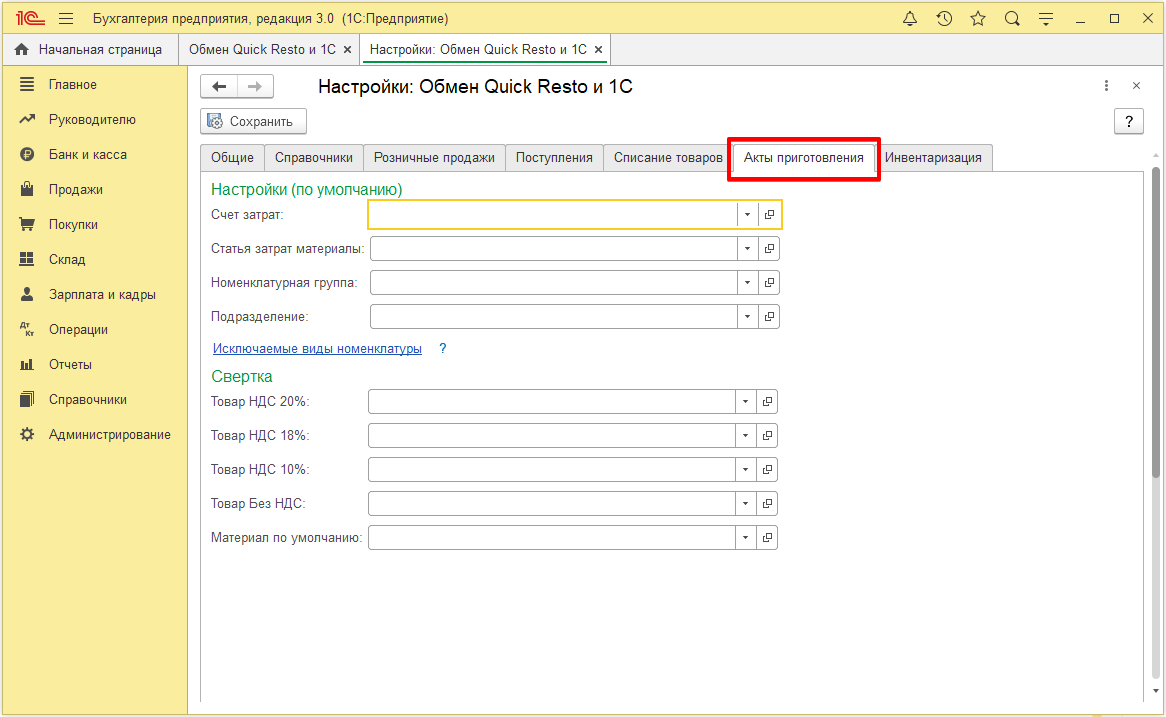This screenshot has height=717, width=1166.
Task: Expand Товар Без НДС dropdown
Action: [746, 504]
